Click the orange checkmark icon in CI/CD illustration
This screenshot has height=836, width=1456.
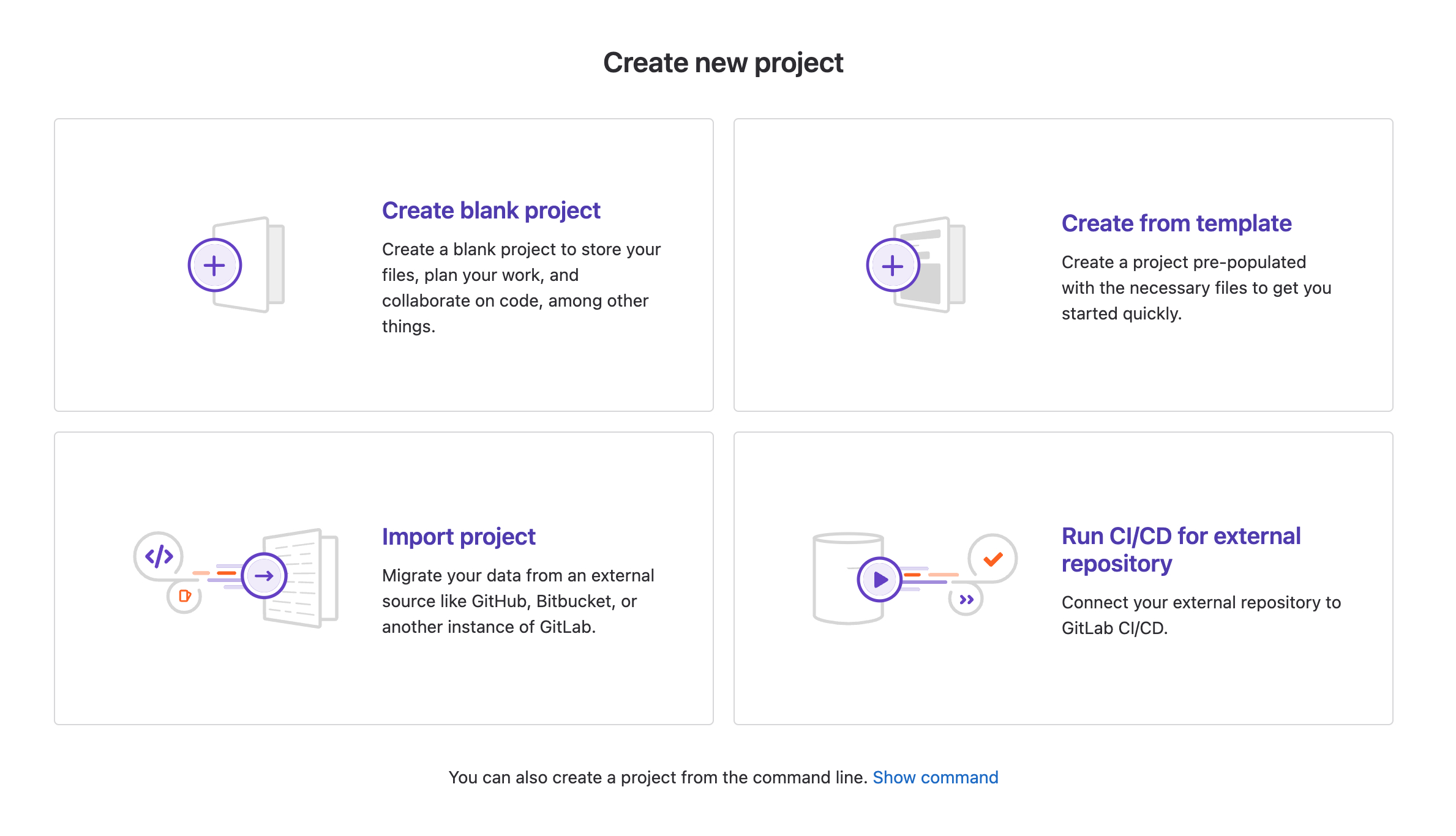tap(992, 559)
